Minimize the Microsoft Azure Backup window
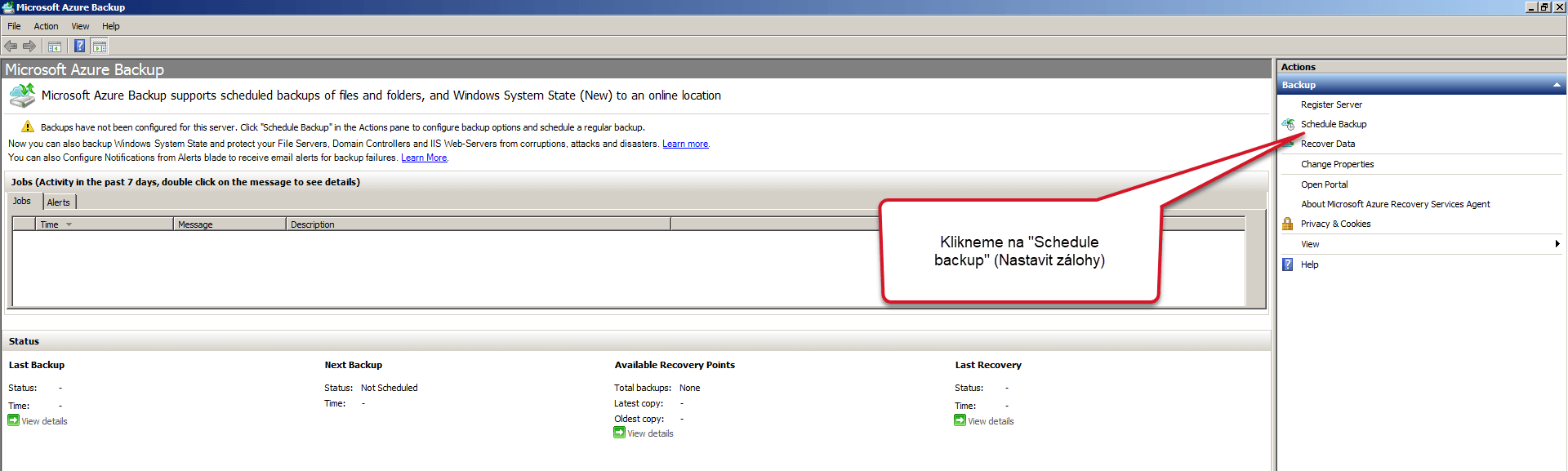Viewport: 1568px width, 471px height. pos(1530,7)
